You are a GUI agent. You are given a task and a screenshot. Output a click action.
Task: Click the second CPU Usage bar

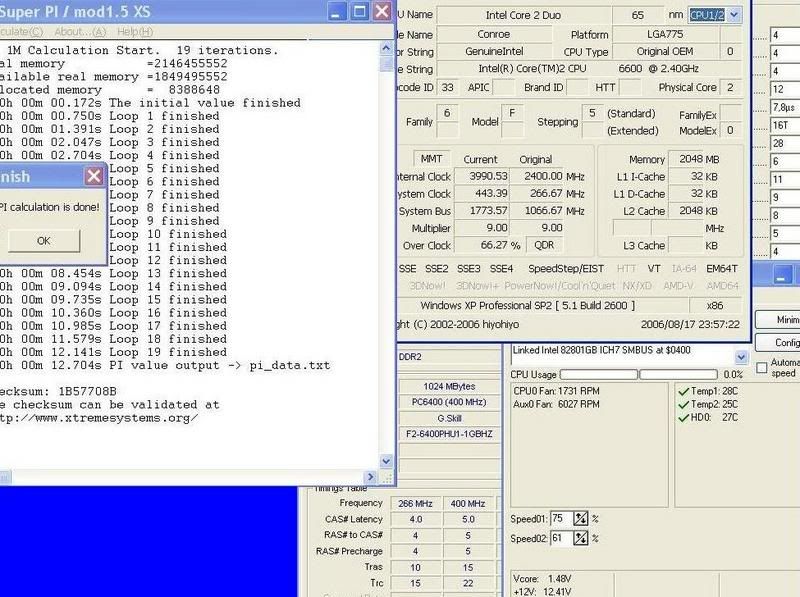[679, 375]
